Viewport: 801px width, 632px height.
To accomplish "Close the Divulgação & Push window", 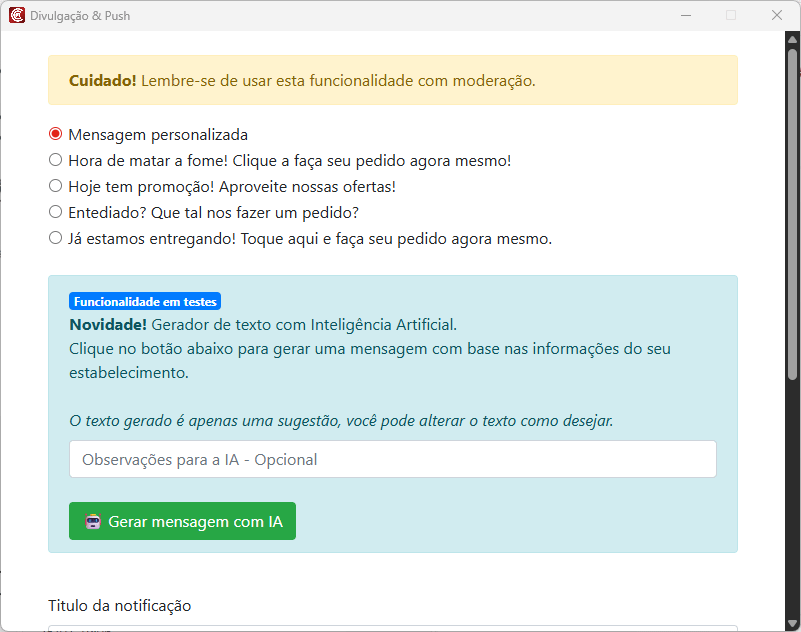I will 777,16.
